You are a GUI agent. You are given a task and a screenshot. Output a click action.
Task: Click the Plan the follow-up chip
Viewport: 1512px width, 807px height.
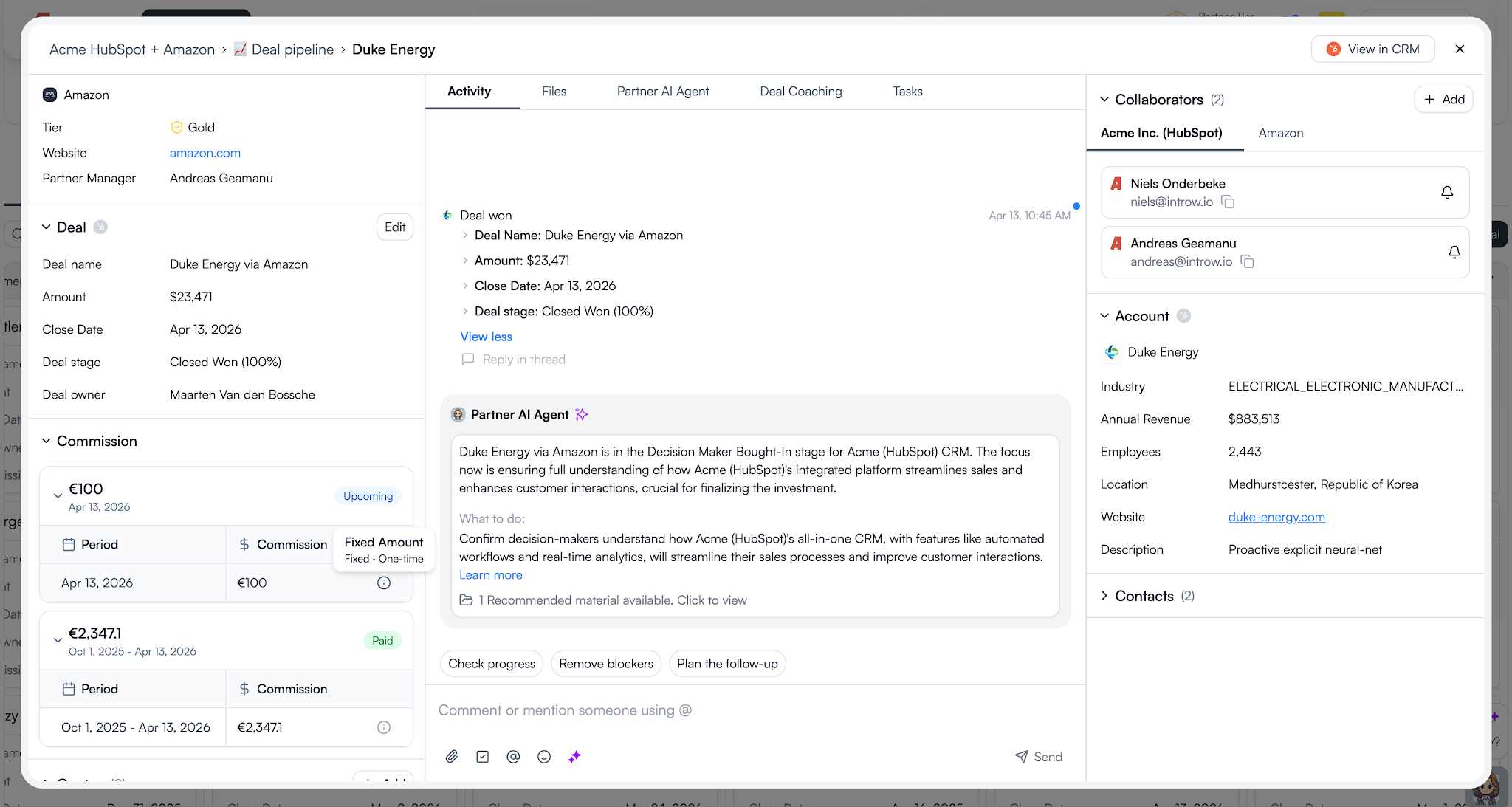coord(727,664)
